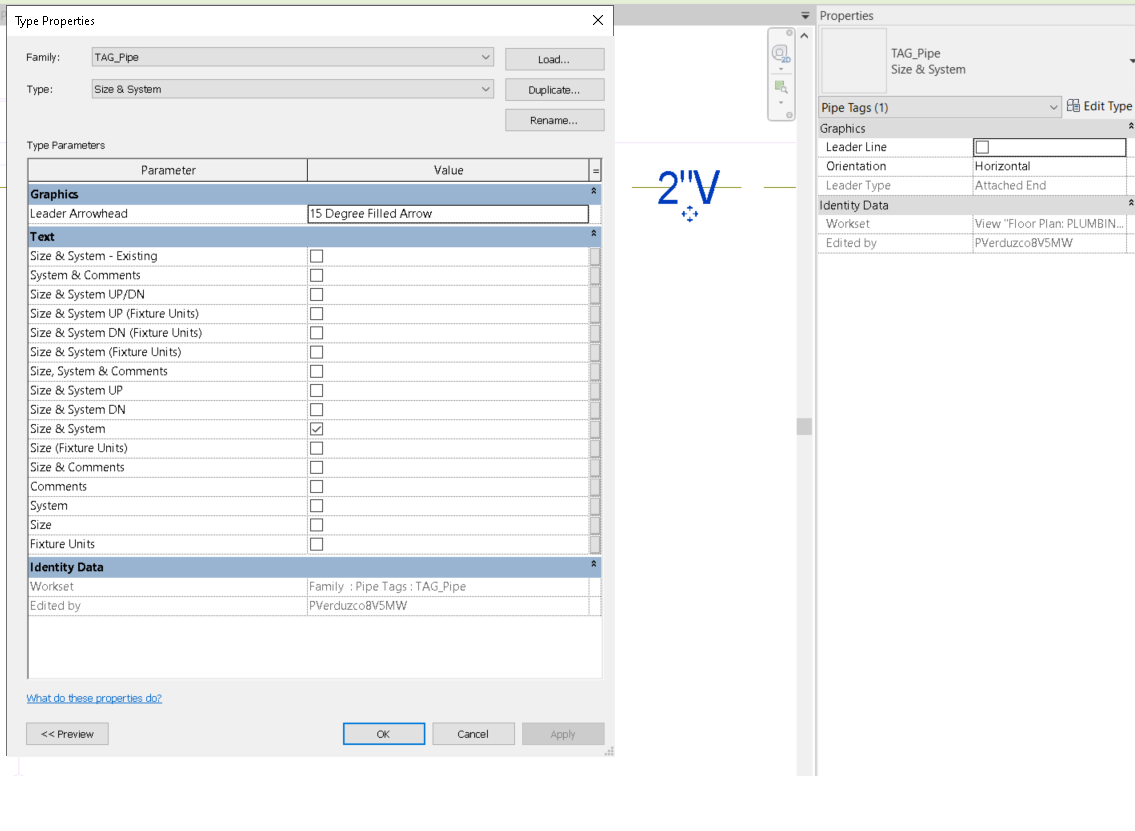
Task: Check the Leader Line checkbox
Action: (981, 147)
